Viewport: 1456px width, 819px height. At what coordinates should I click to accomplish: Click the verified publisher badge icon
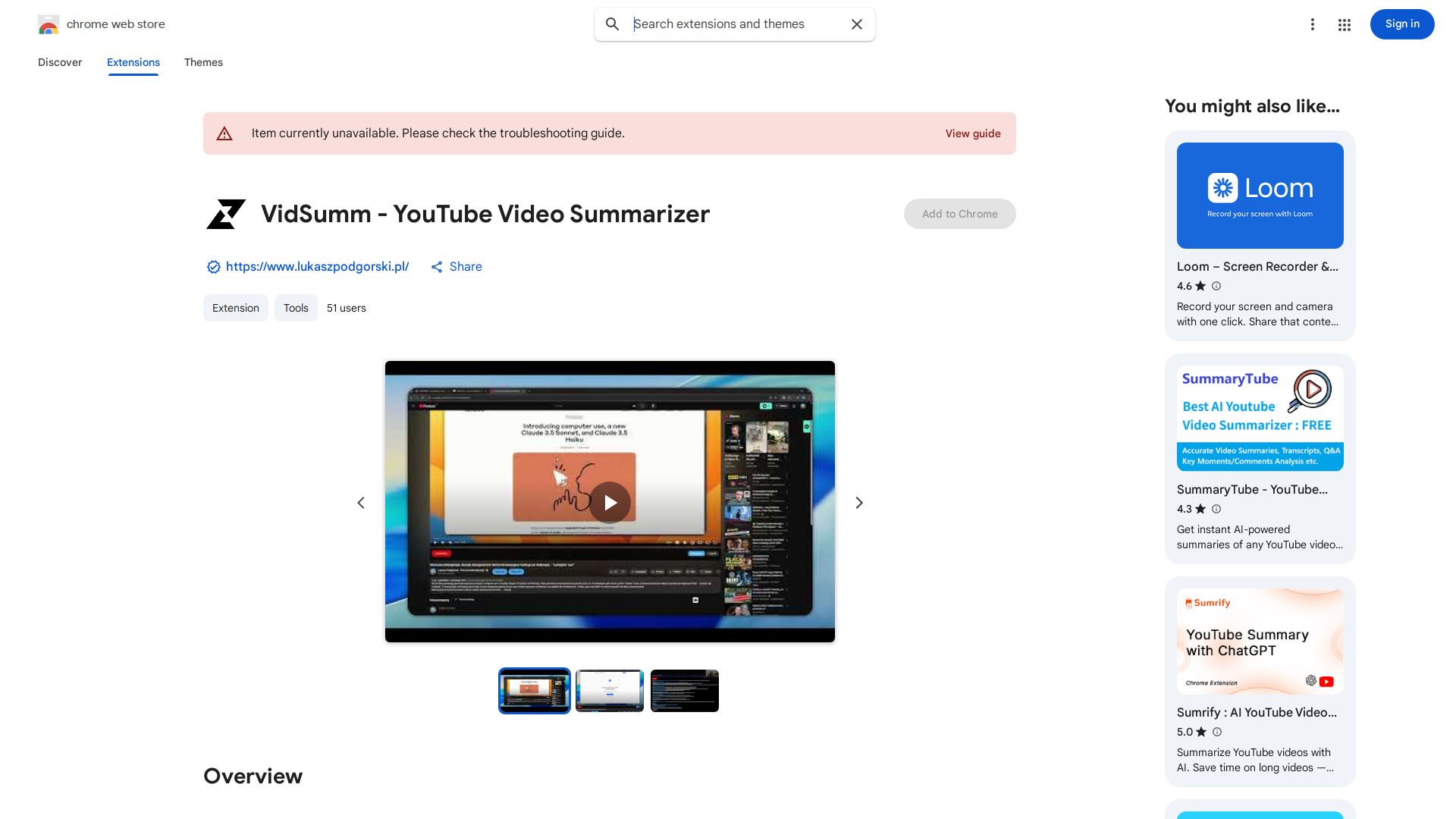[x=213, y=267]
